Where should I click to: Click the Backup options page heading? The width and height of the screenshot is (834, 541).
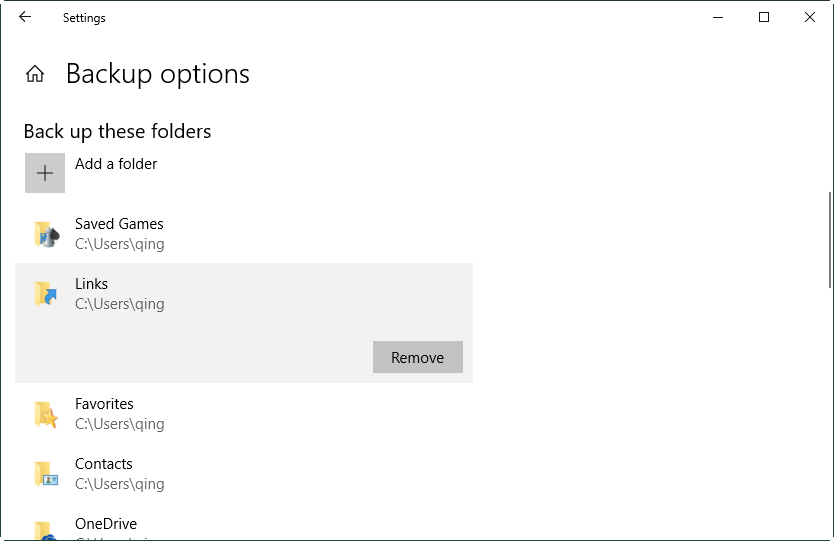[158, 74]
